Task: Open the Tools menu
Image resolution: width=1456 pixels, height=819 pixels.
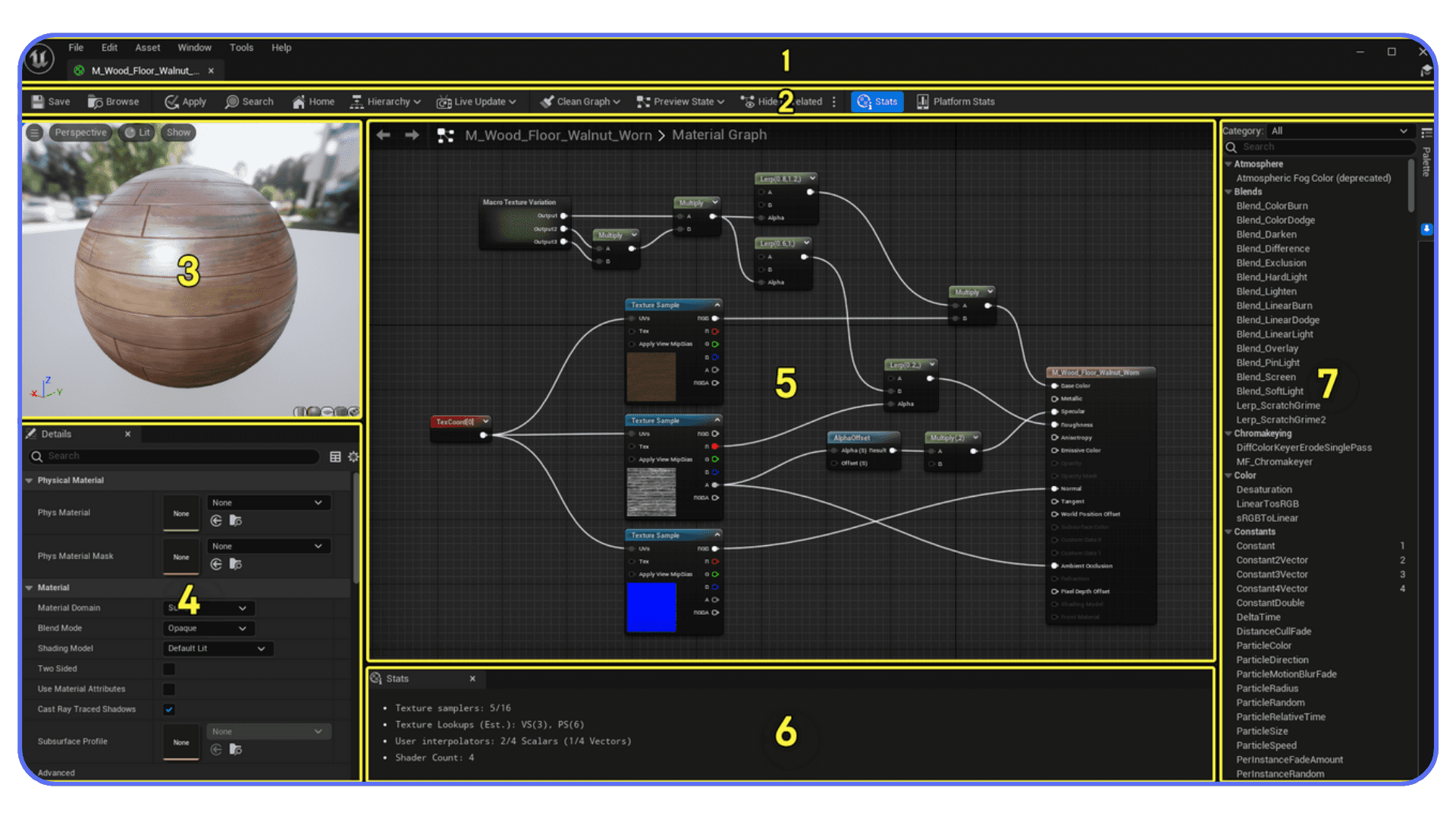Action: click(x=241, y=47)
